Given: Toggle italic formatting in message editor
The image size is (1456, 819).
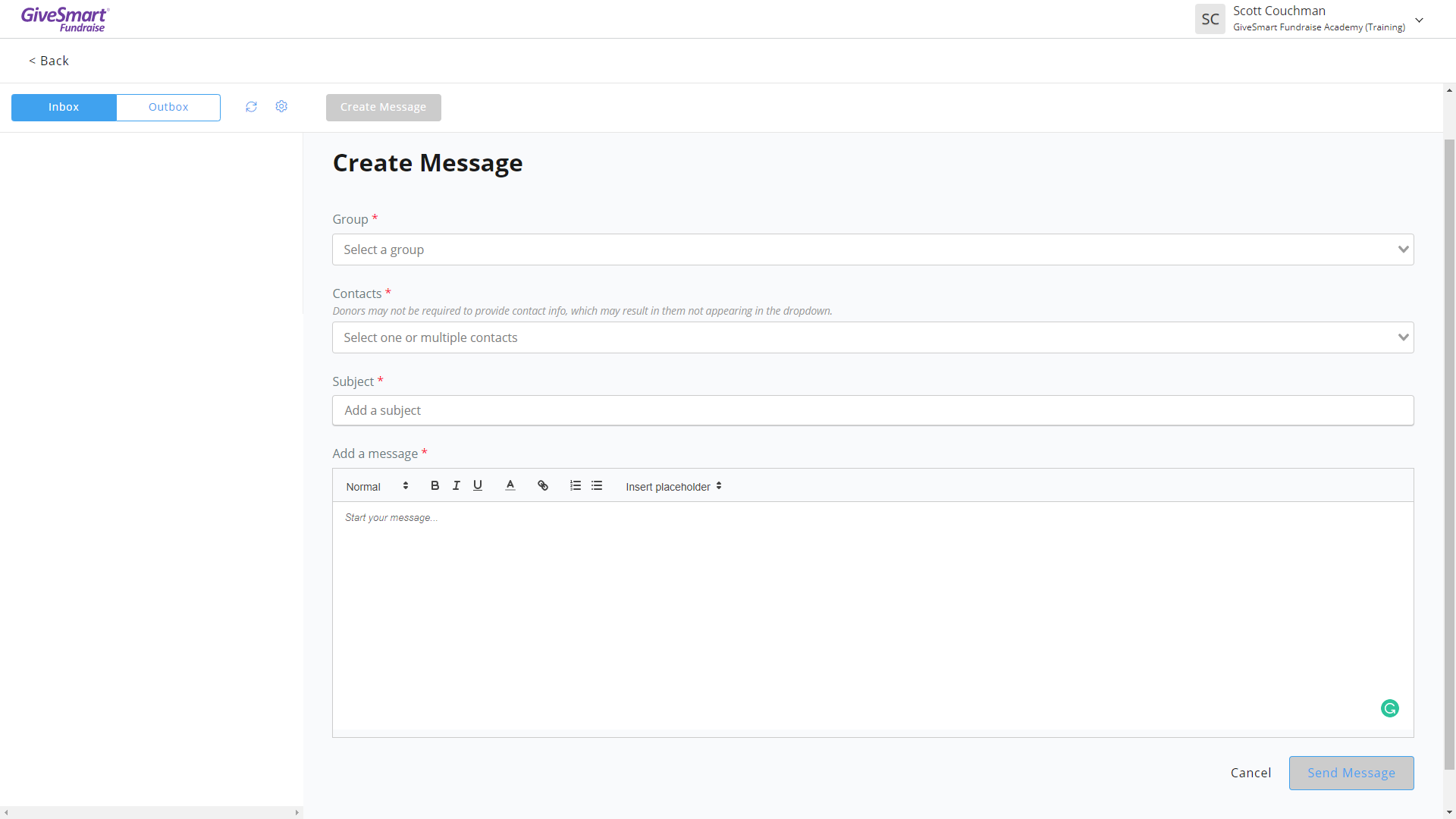Looking at the screenshot, I should pyautogui.click(x=456, y=485).
